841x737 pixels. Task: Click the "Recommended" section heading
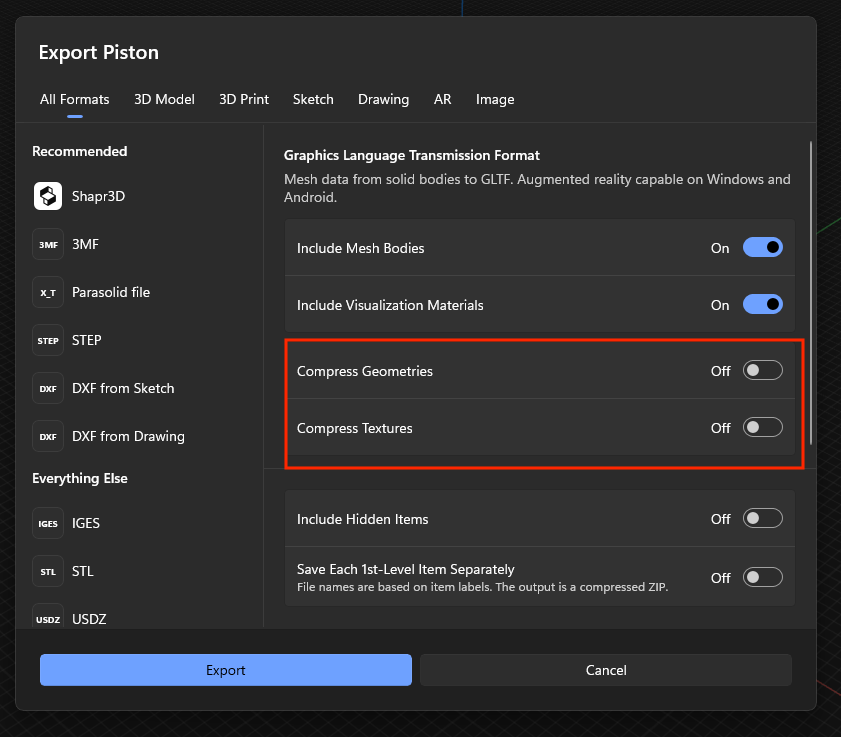click(79, 151)
